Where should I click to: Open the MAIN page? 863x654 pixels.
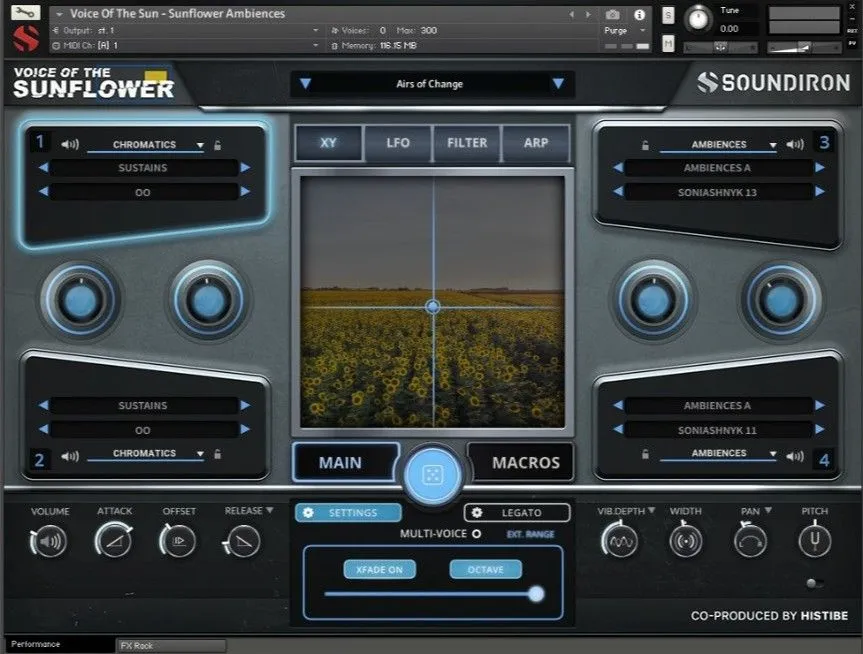click(x=345, y=462)
